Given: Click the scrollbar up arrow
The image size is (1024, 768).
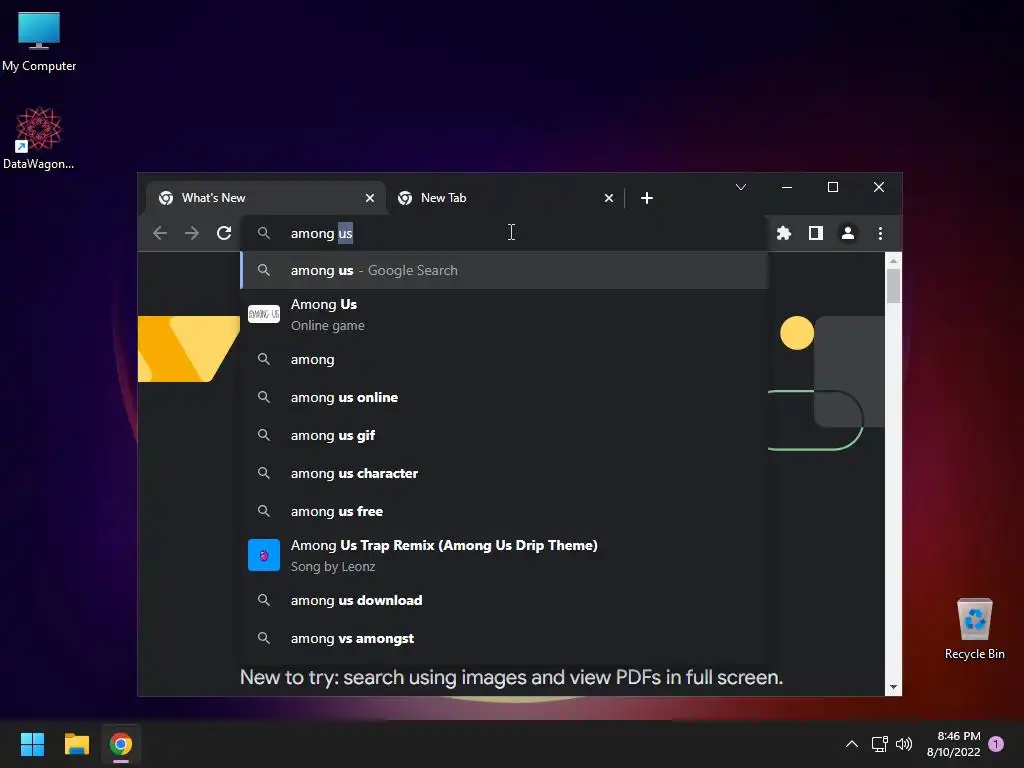Looking at the screenshot, I should (x=893, y=261).
